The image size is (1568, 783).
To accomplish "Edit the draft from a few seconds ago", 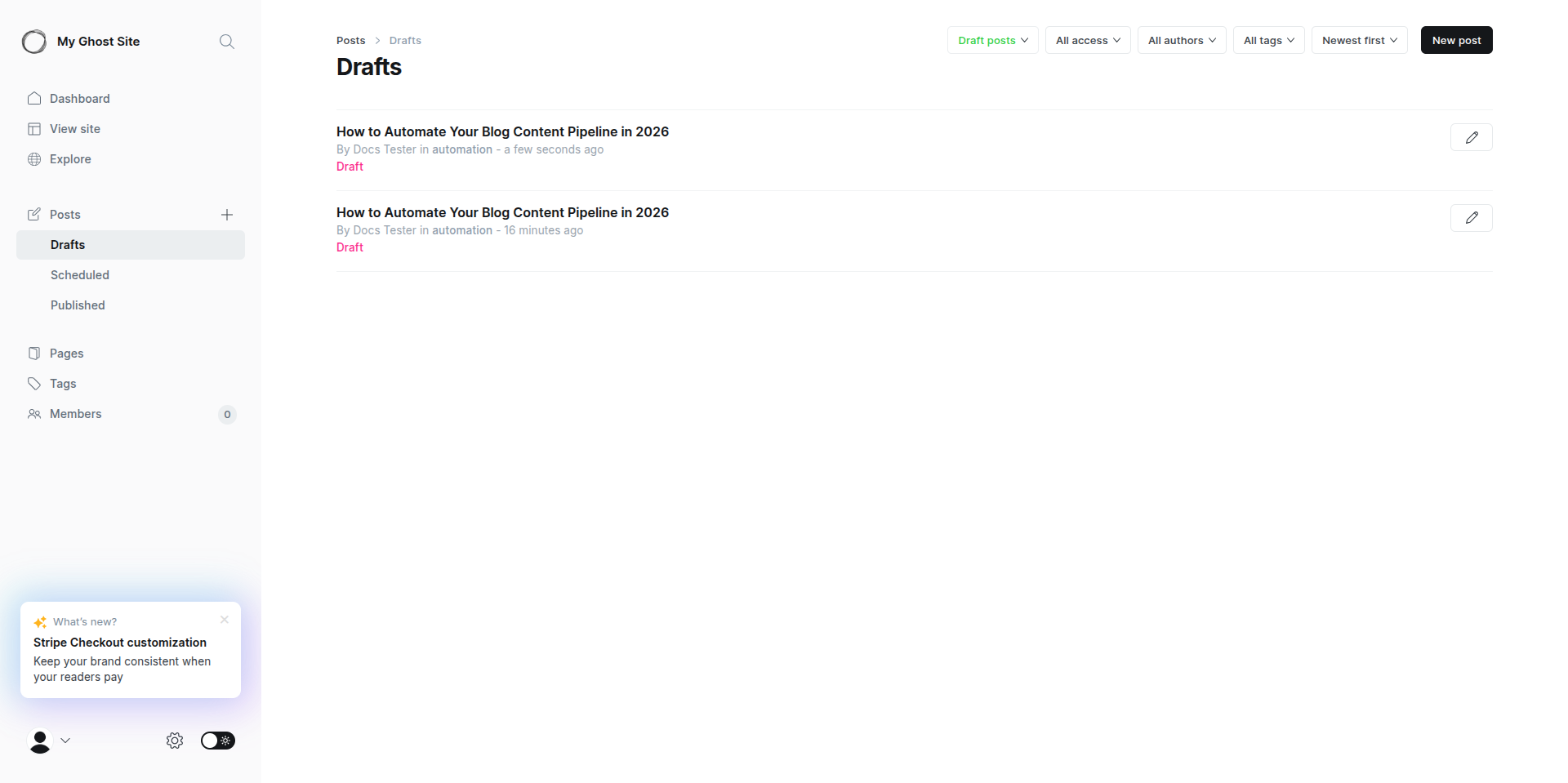I will pyautogui.click(x=1471, y=137).
